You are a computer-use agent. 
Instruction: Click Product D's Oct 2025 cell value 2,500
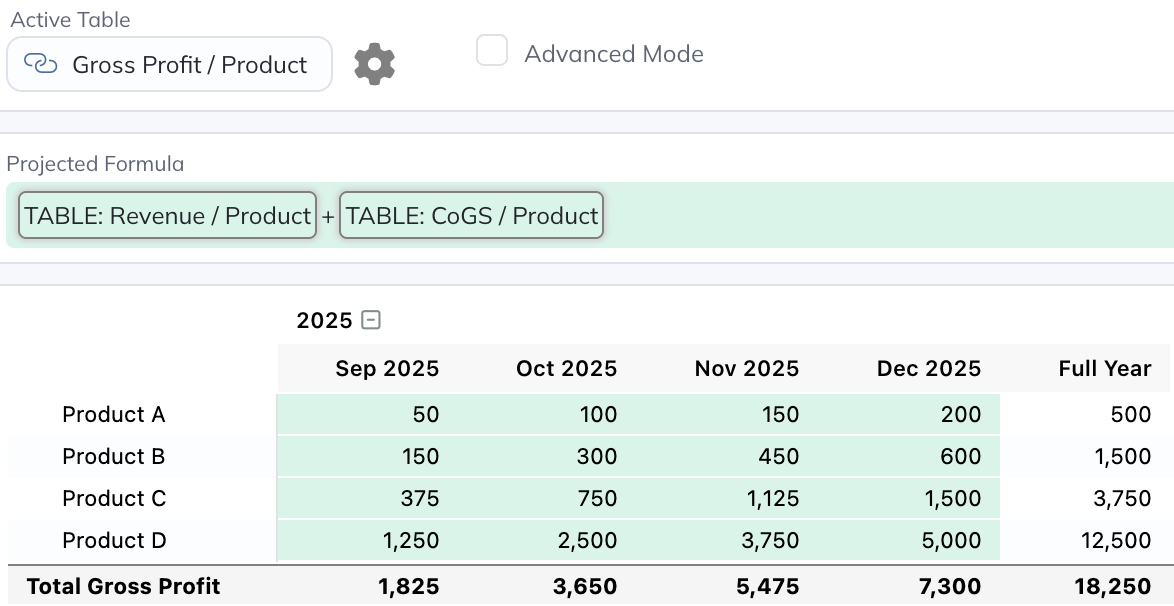click(x=587, y=541)
